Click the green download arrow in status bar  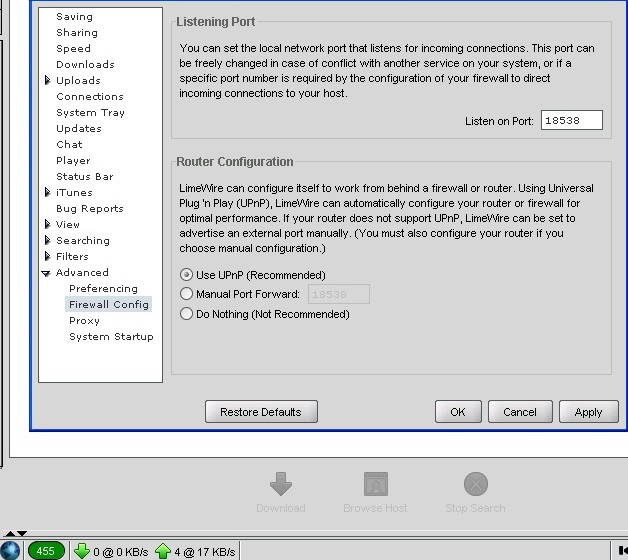[82, 551]
